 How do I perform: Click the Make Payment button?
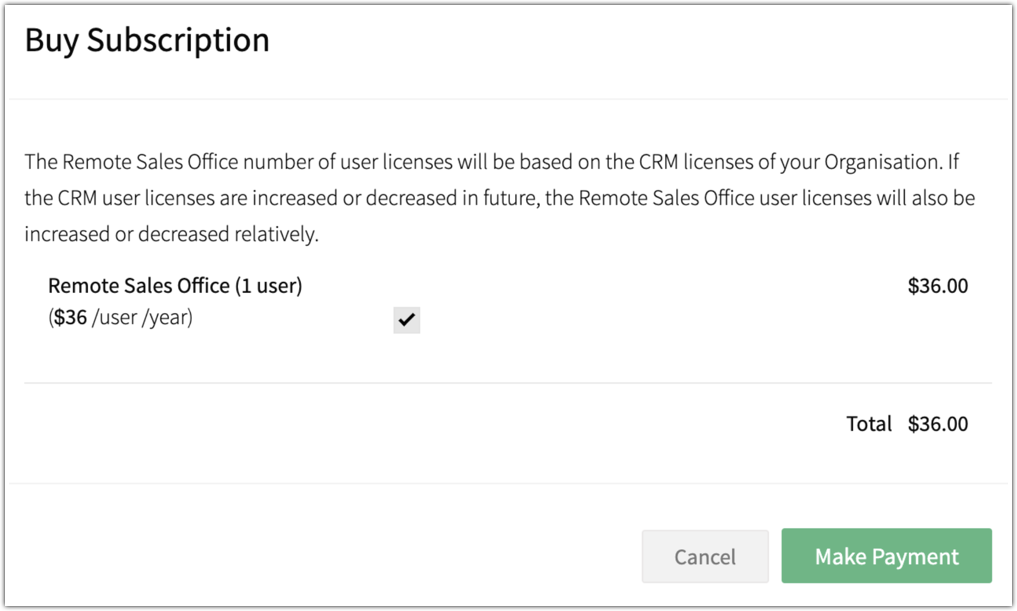coord(886,556)
